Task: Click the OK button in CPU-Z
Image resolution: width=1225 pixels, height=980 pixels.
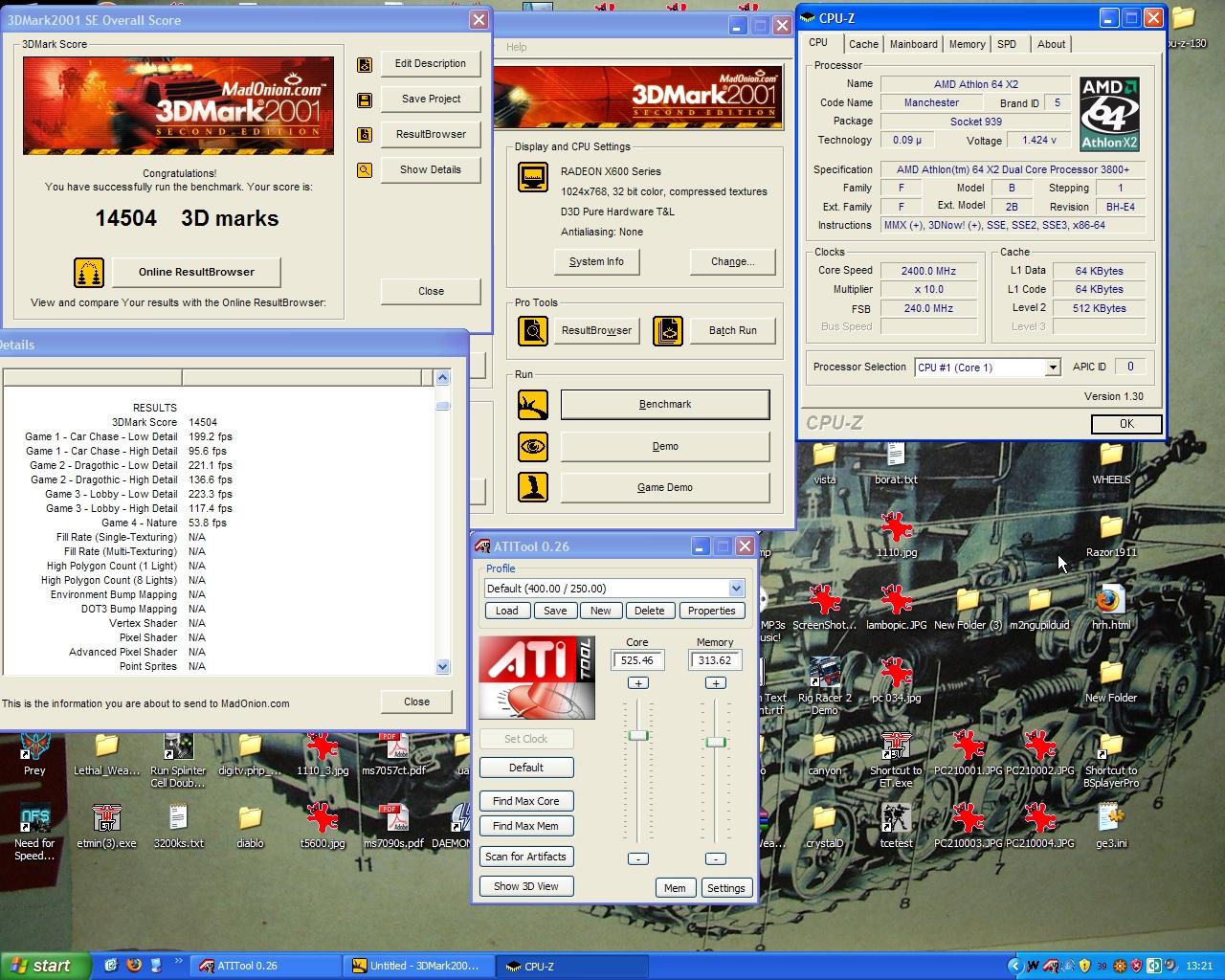Action: pyautogui.click(x=1126, y=424)
